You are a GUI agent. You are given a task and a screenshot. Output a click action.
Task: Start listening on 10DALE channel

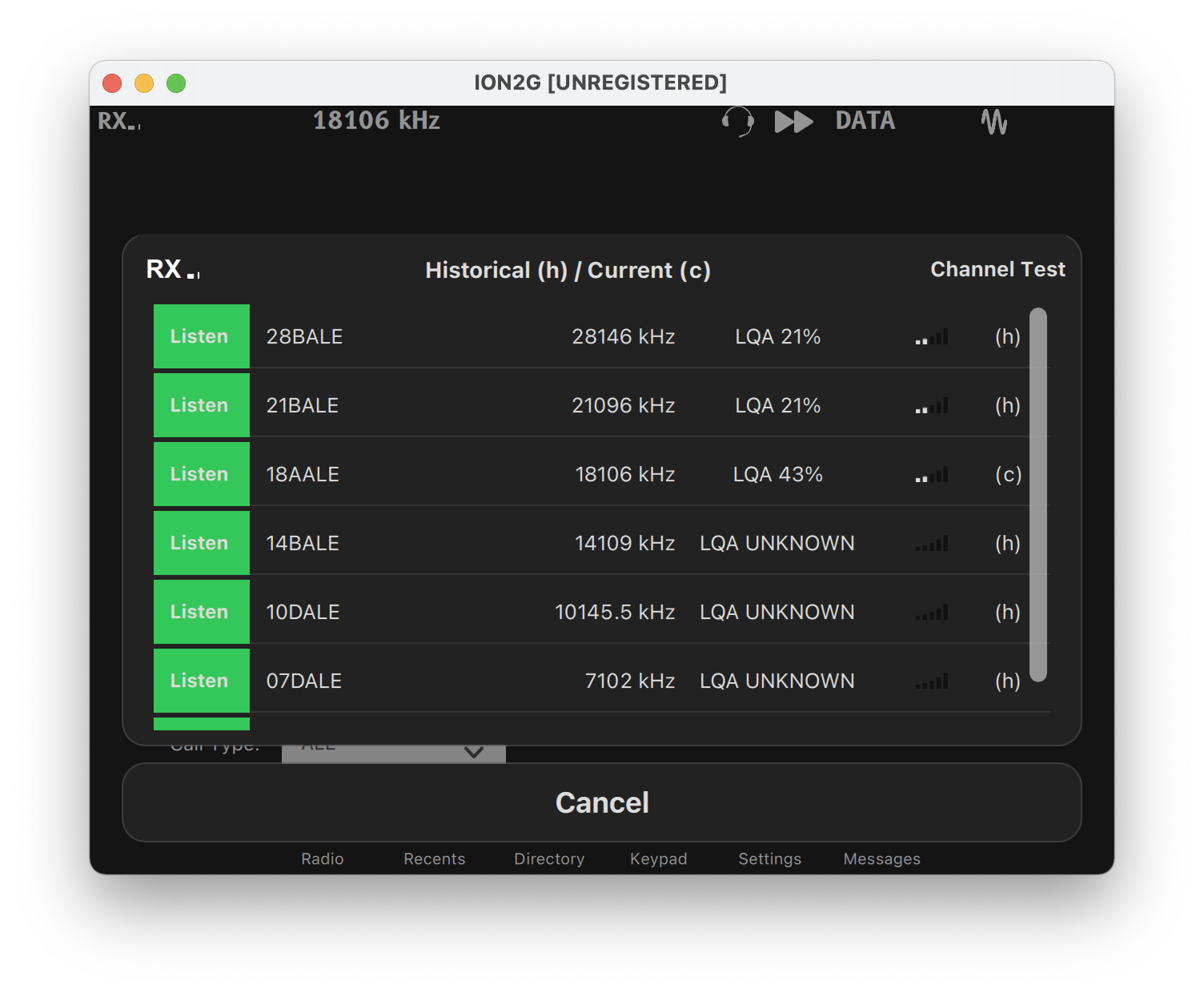(x=201, y=612)
